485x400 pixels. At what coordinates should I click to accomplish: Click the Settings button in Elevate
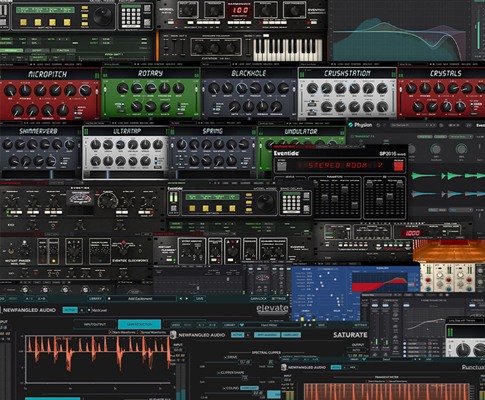[279, 299]
